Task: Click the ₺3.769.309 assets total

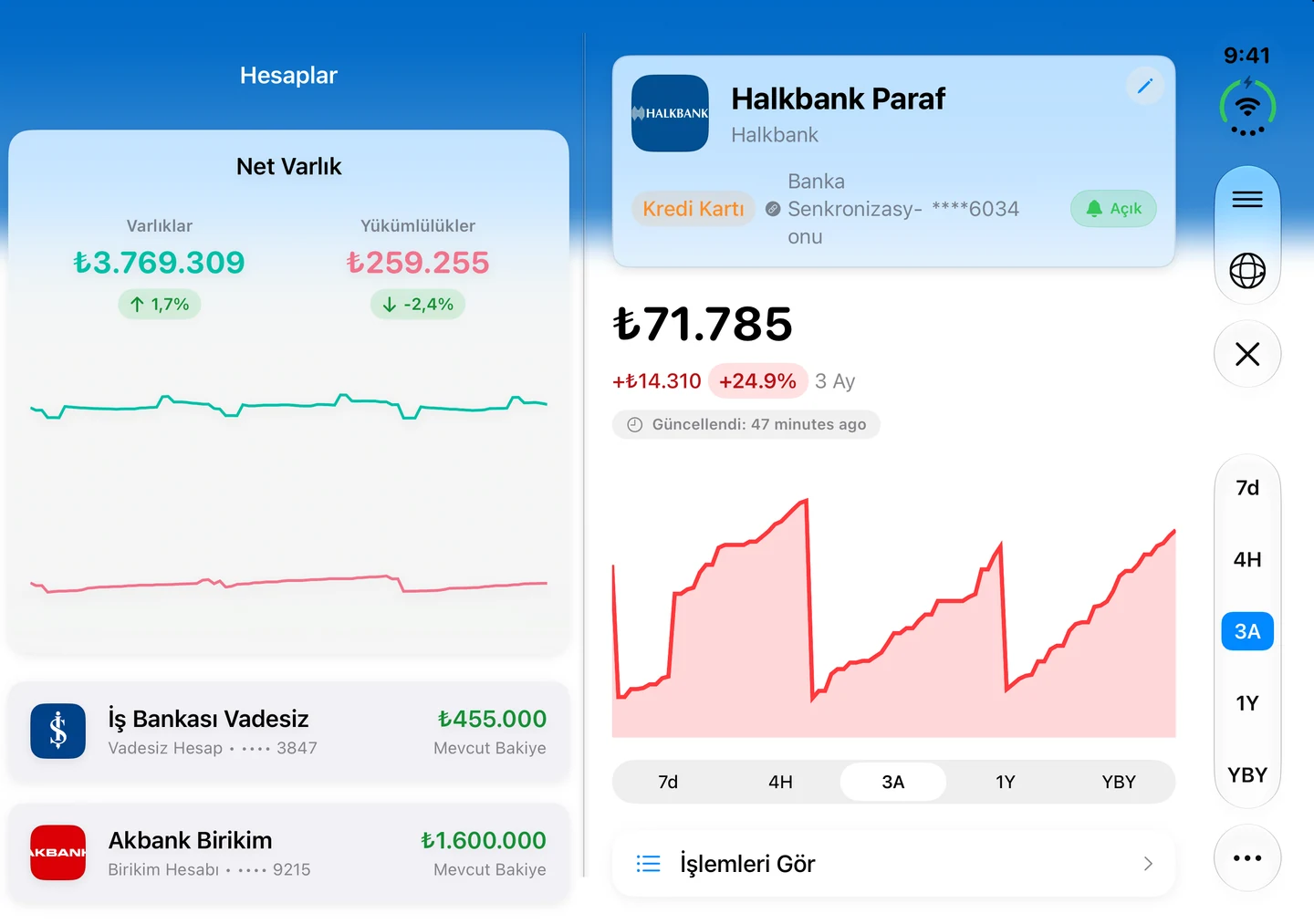Action: coord(159,263)
